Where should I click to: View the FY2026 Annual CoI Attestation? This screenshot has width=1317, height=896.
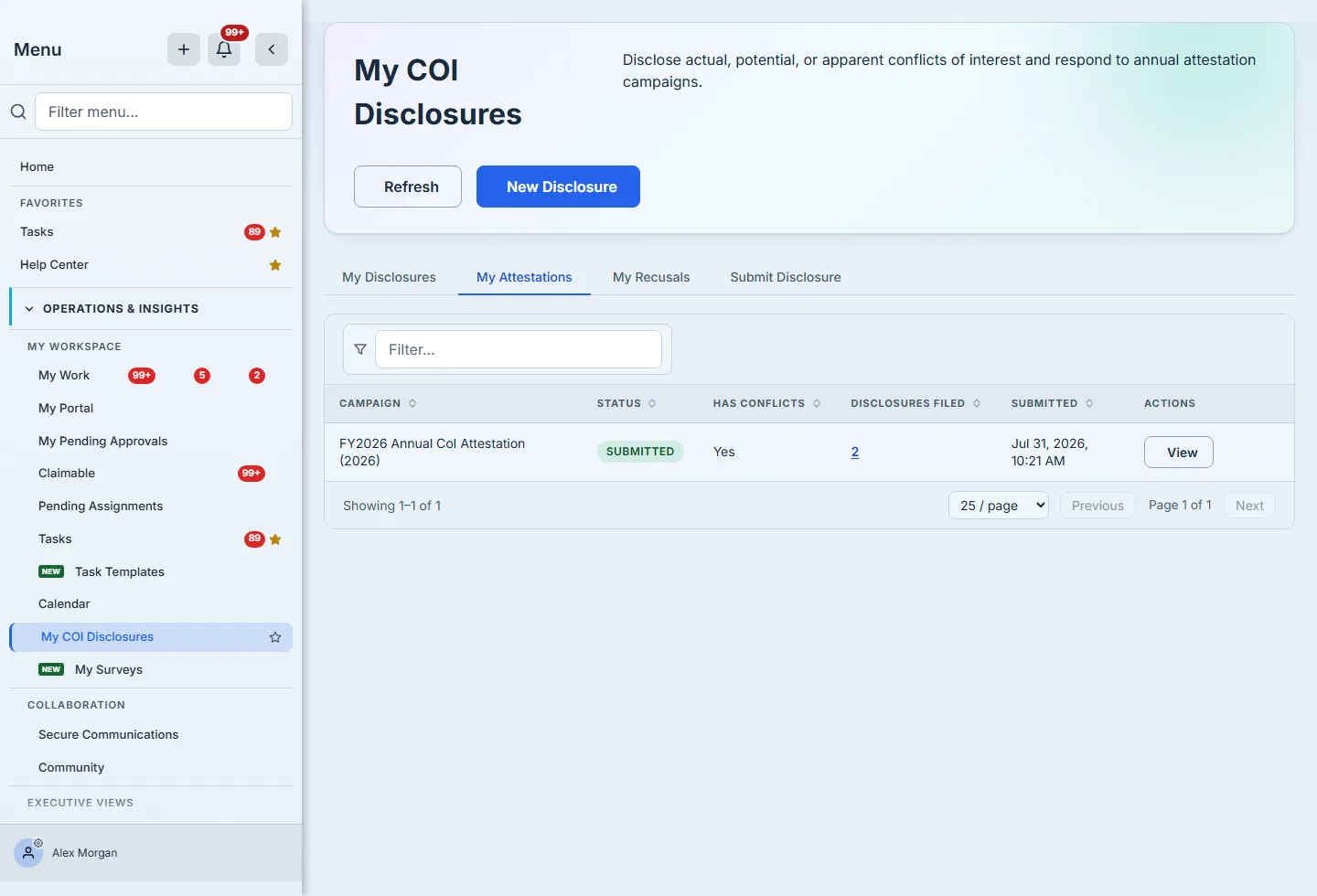tap(1179, 453)
